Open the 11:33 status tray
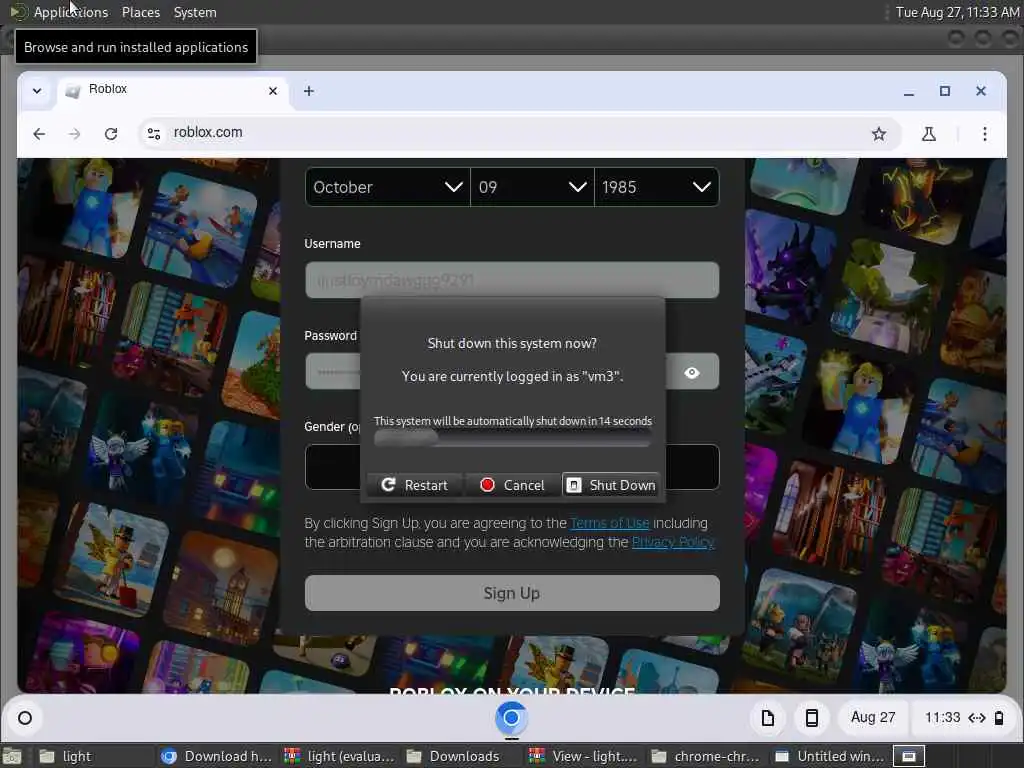This screenshot has height=768, width=1024. pos(963,718)
